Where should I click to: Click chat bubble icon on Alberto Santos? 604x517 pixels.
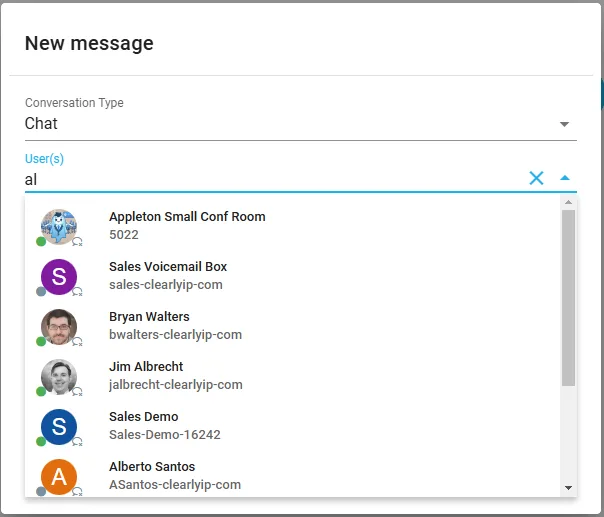tap(77, 492)
